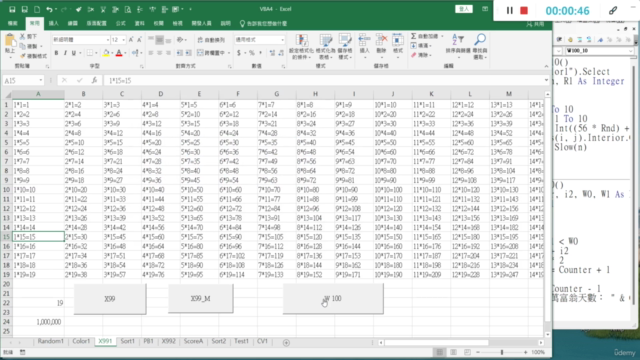Image resolution: width=640 pixels, height=360 pixels.
Task: Toggle center horizontal alignment
Action: [x=160, y=53]
